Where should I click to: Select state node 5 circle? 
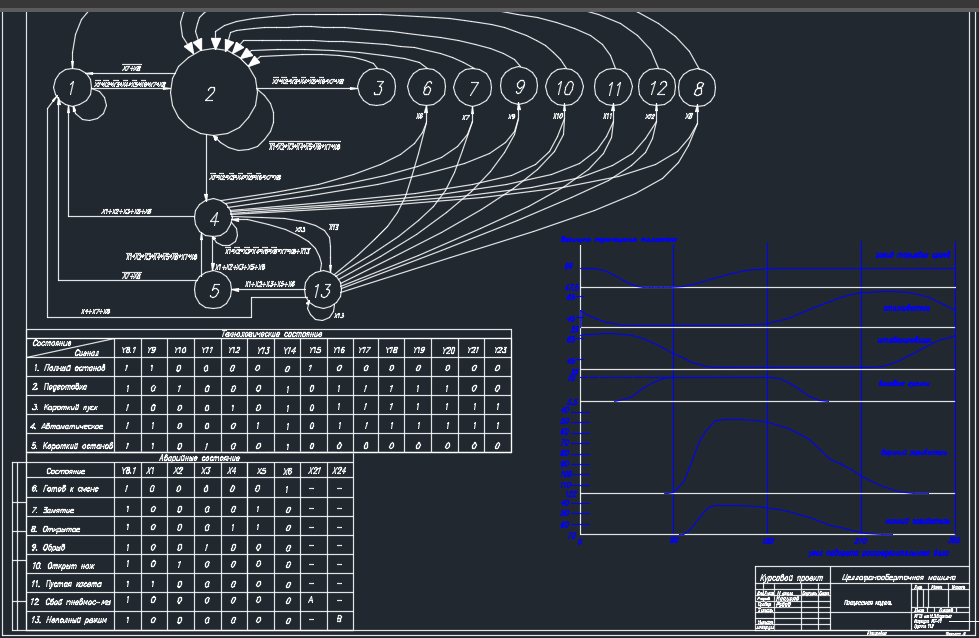tap(213, 290)
